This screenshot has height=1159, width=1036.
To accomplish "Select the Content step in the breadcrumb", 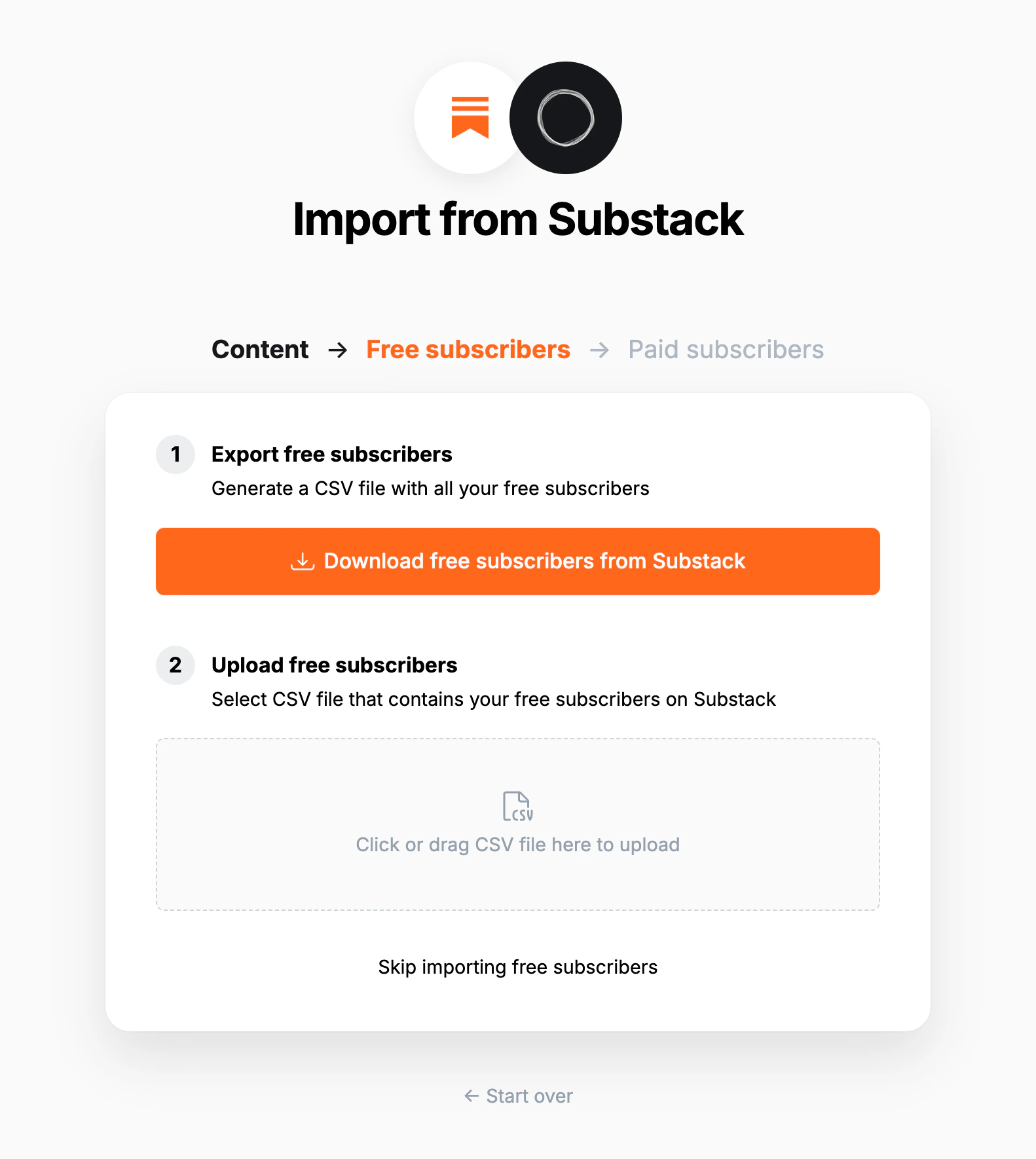I will pyautogui.click(x=260, y=350).
